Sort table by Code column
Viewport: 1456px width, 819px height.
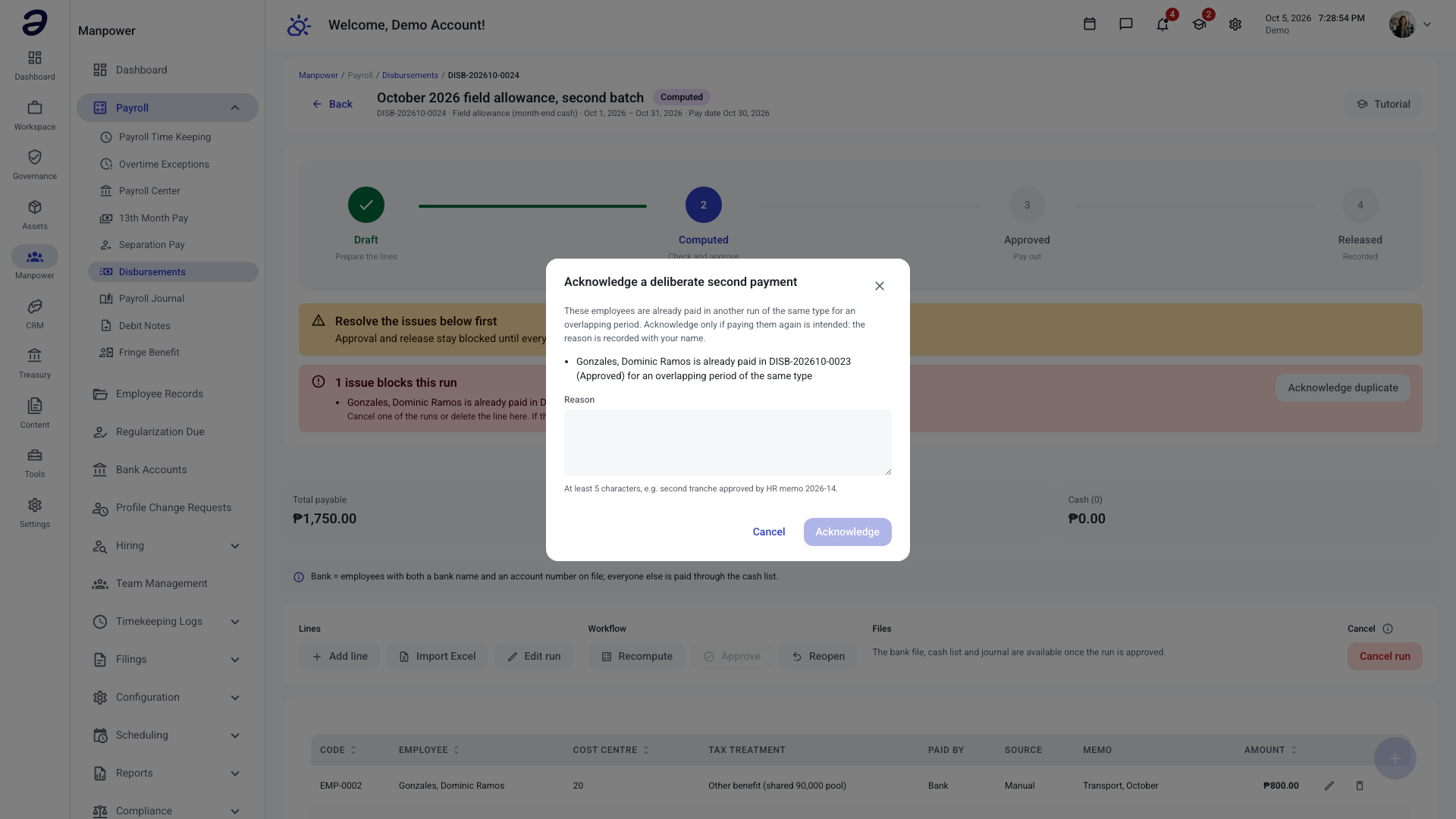(x=338, y=750)
